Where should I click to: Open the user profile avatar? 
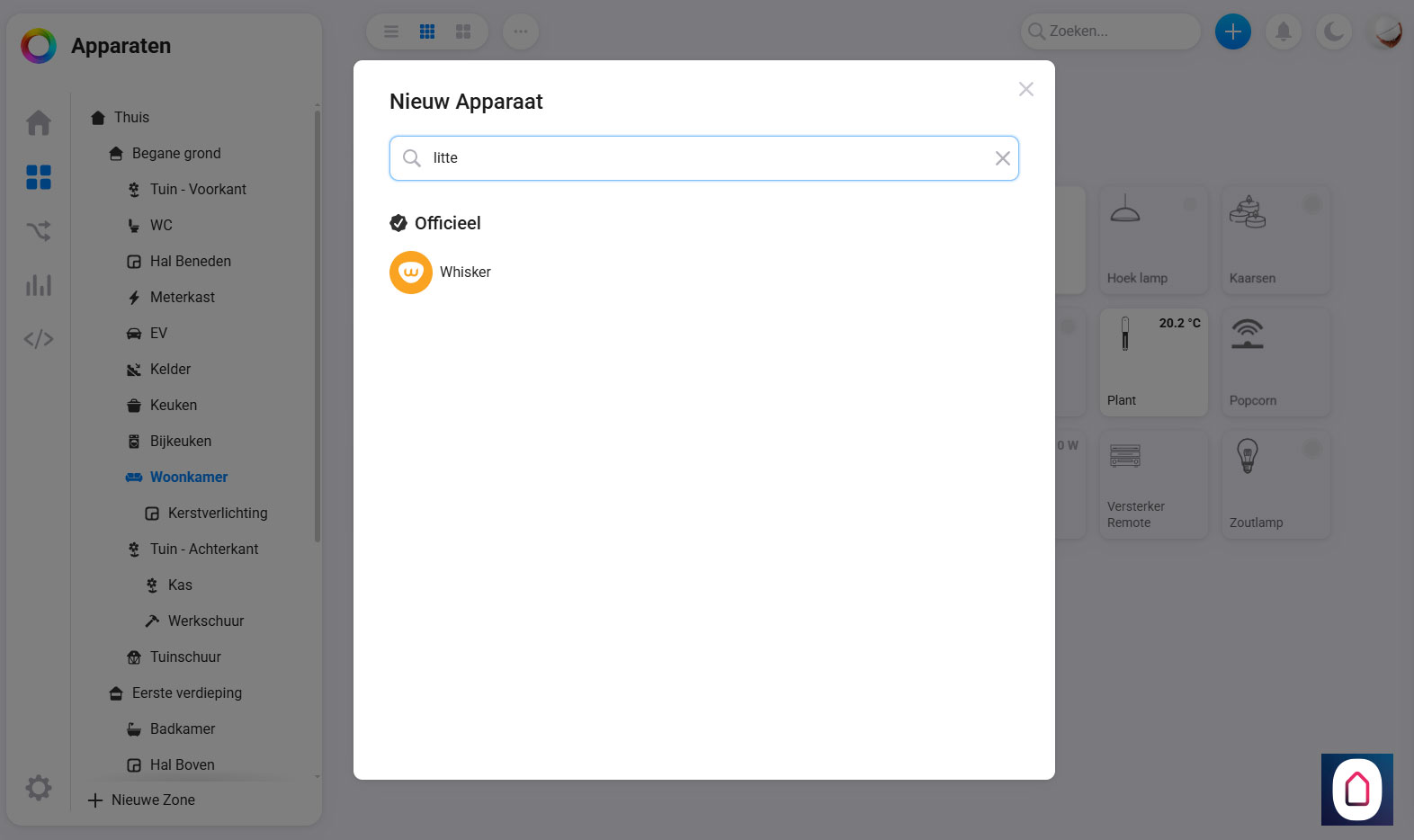[x=1386, y=31]
